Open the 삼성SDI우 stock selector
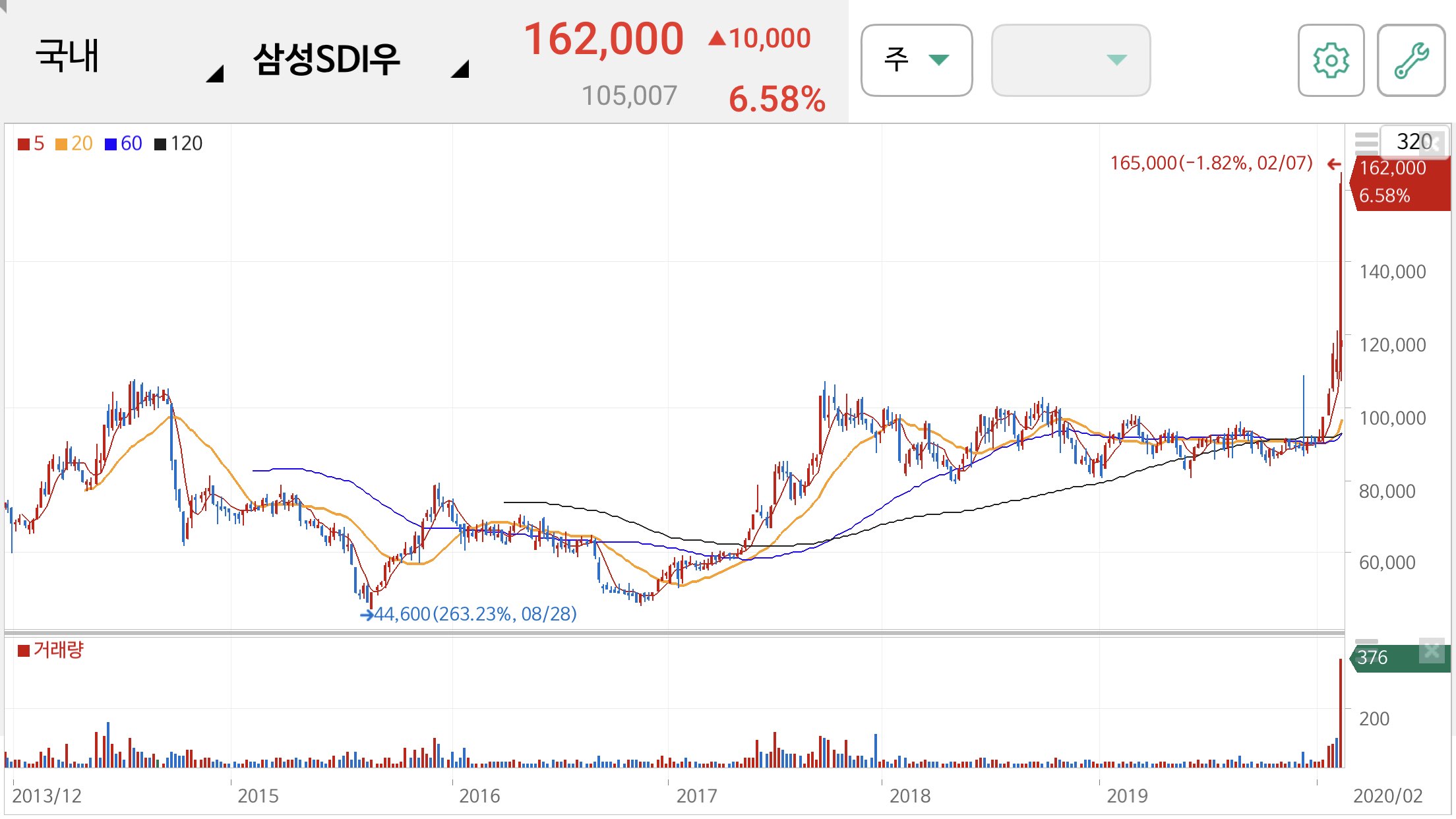 click(360, 59)
